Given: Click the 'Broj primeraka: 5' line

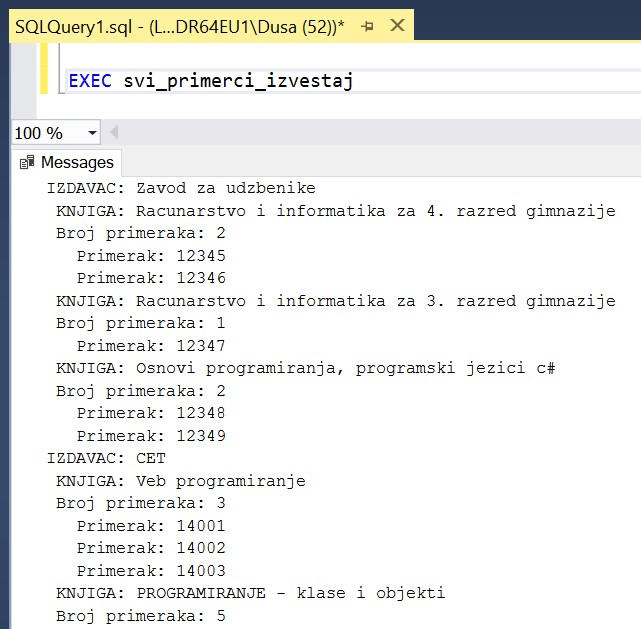Looking at the screenshot, I should click(140, 616).
